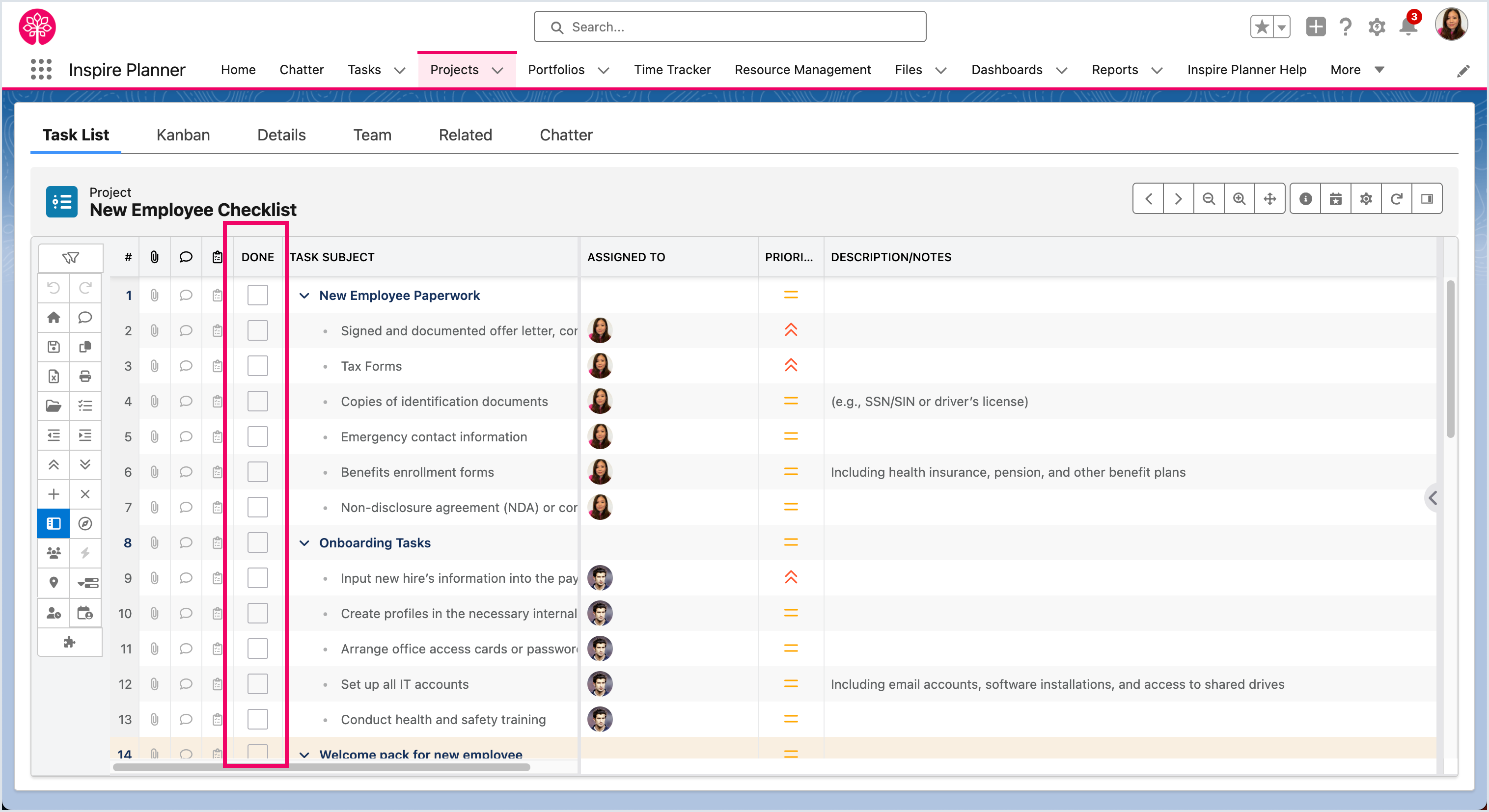Click the vertical scrollbar of task grid
1489x812 pixels.
tap(1450, 358)
